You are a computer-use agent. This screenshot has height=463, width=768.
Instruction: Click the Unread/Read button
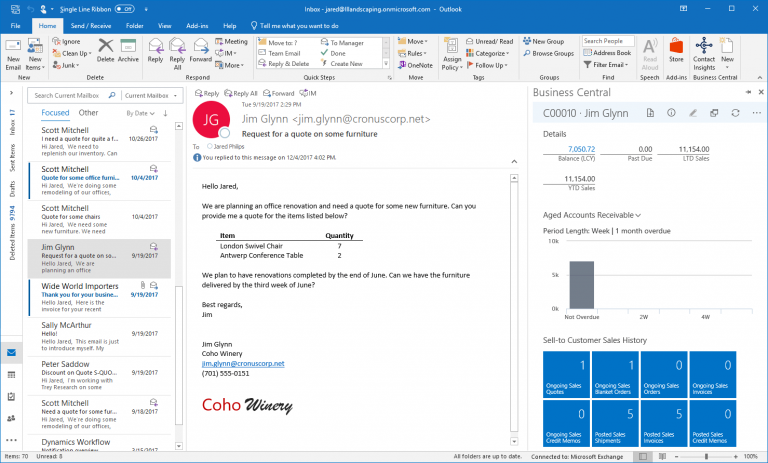489,42
